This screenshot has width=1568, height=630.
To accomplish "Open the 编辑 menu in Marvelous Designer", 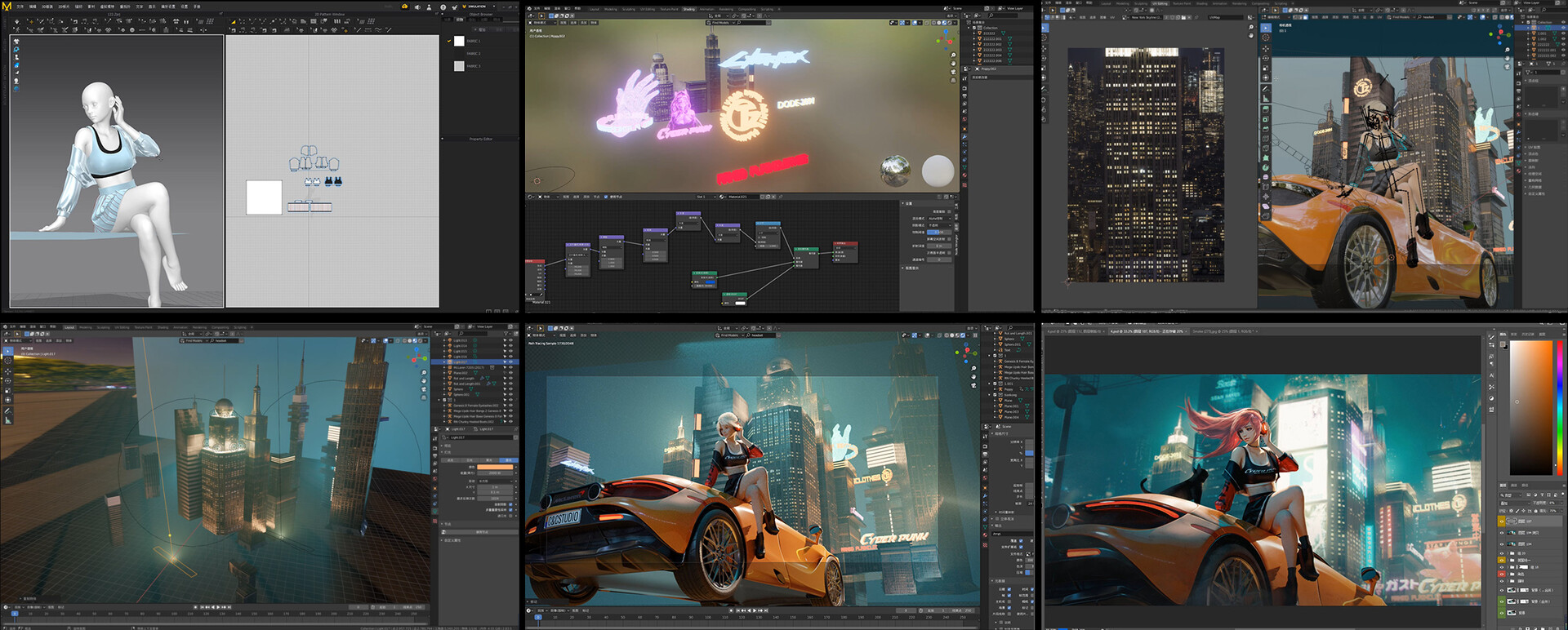I will tap(33, 7).
